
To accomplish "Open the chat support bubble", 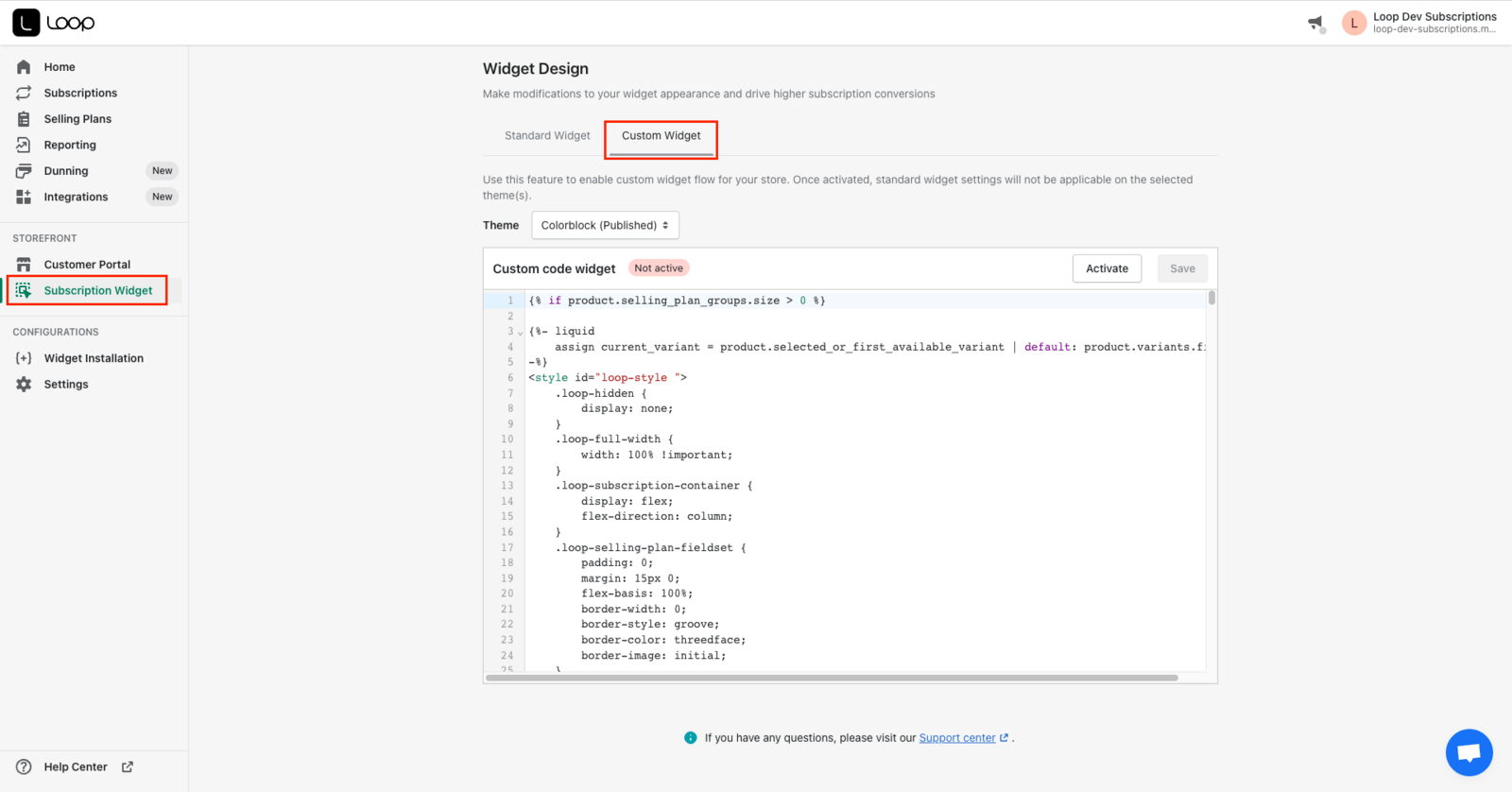I will pyautogui.click(x=1469, y=752).
